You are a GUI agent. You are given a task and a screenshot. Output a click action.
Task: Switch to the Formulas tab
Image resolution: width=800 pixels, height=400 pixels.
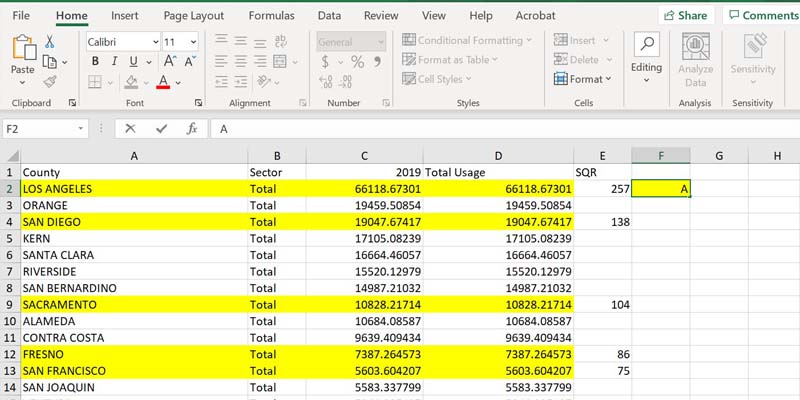271,16
